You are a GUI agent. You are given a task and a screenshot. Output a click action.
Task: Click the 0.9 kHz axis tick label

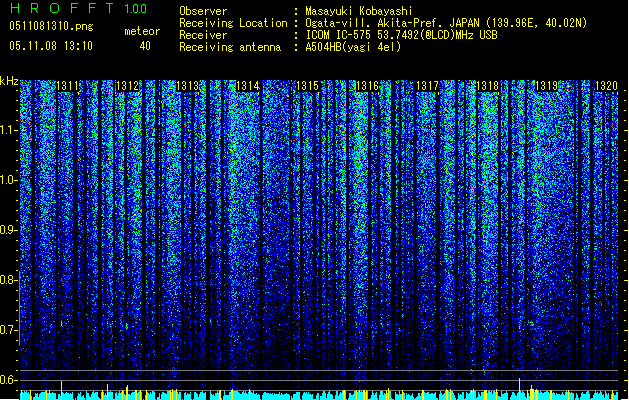(9, 230)
